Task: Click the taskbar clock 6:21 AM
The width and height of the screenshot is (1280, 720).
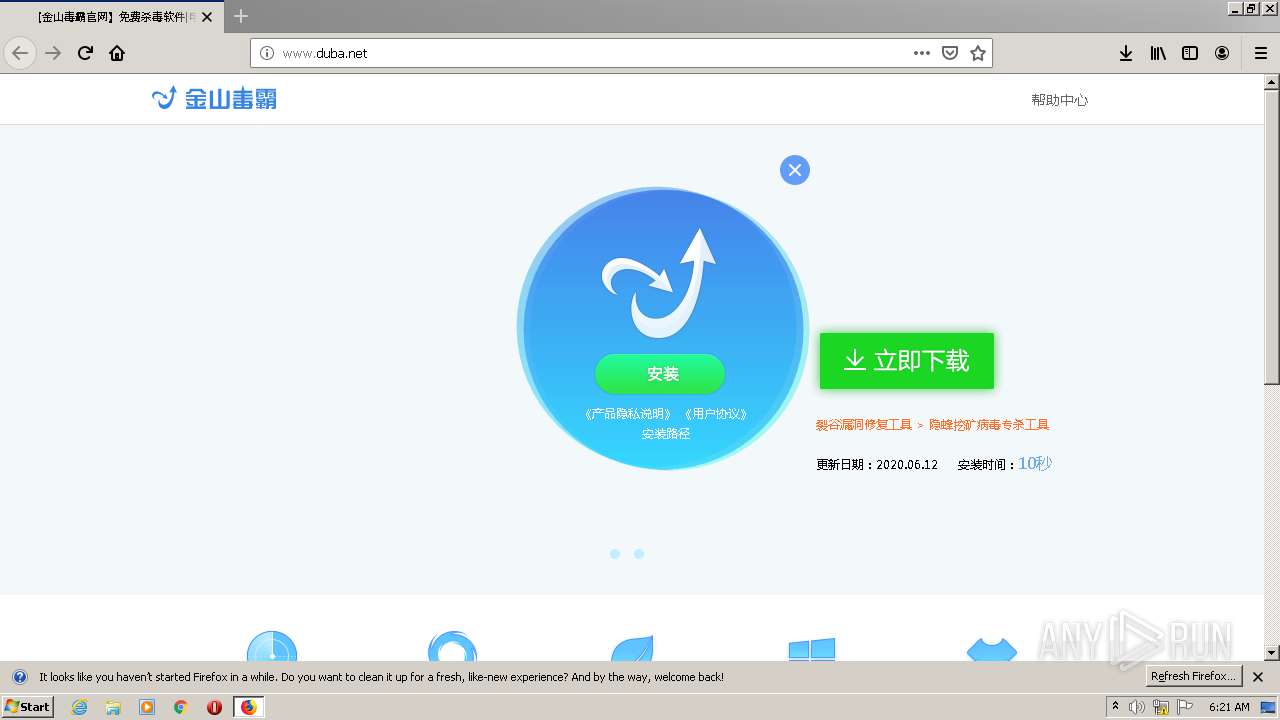Action: click(1229, 707)
